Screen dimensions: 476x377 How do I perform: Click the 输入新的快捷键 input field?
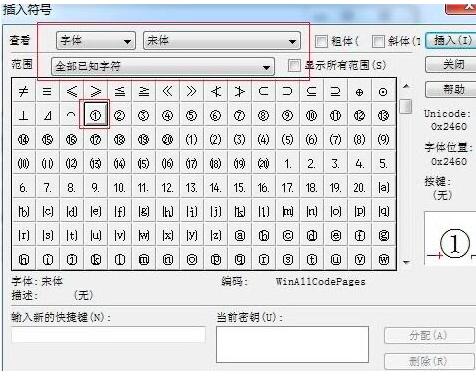pos(108,334)
